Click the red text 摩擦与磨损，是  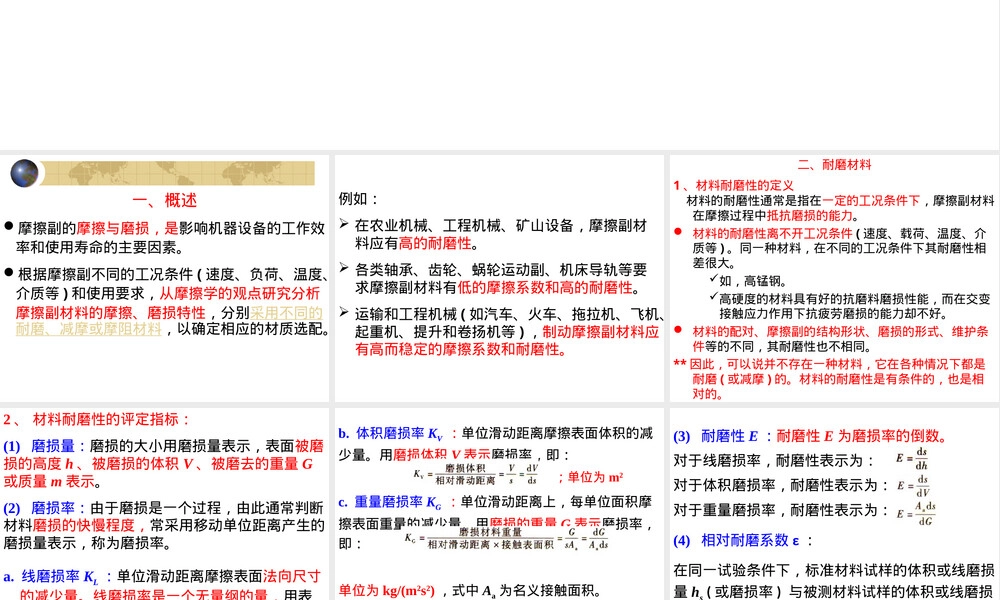click(x=128, y=228)
